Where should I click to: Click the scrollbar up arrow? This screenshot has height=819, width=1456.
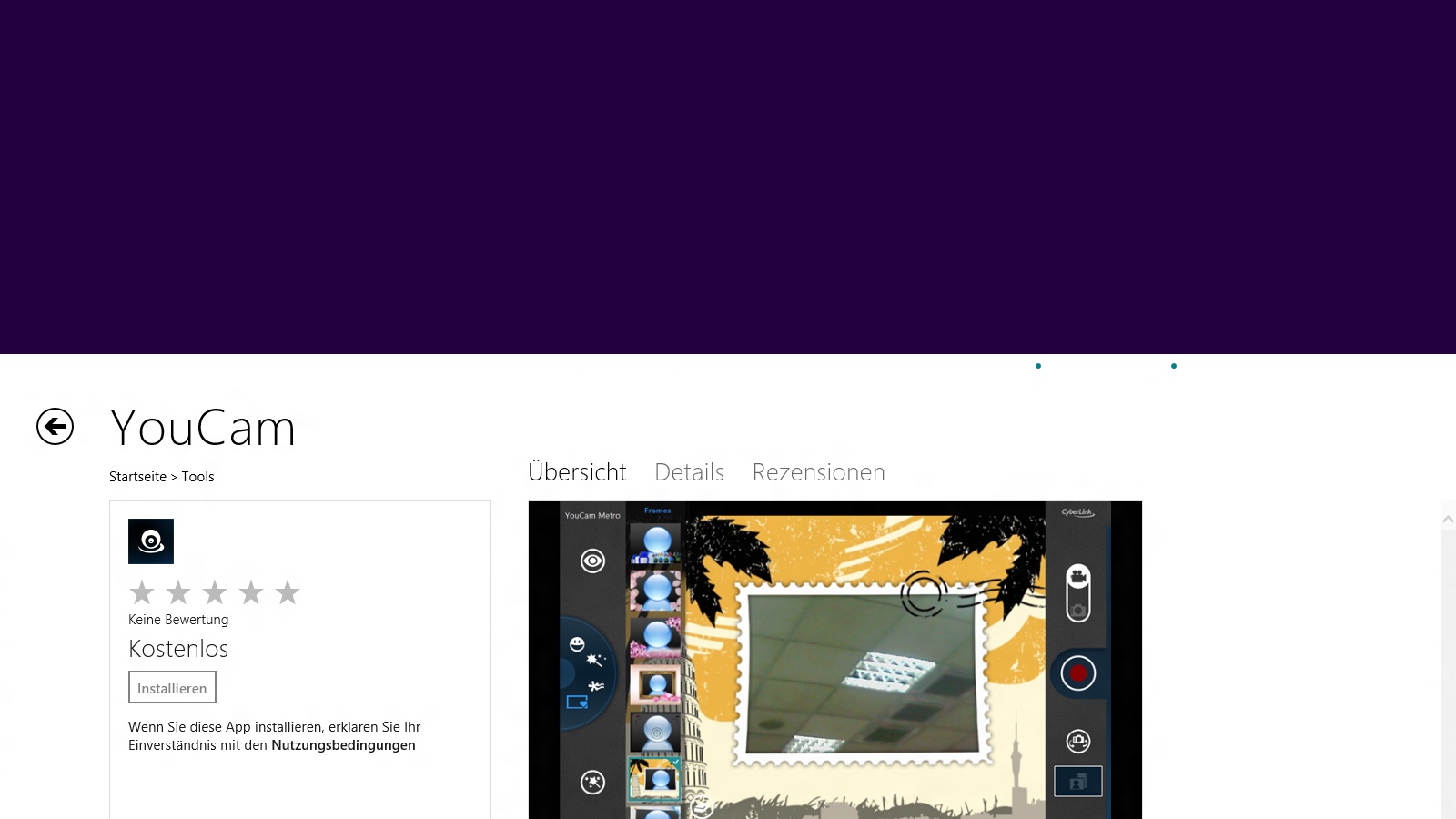[x=1448, y=519]
